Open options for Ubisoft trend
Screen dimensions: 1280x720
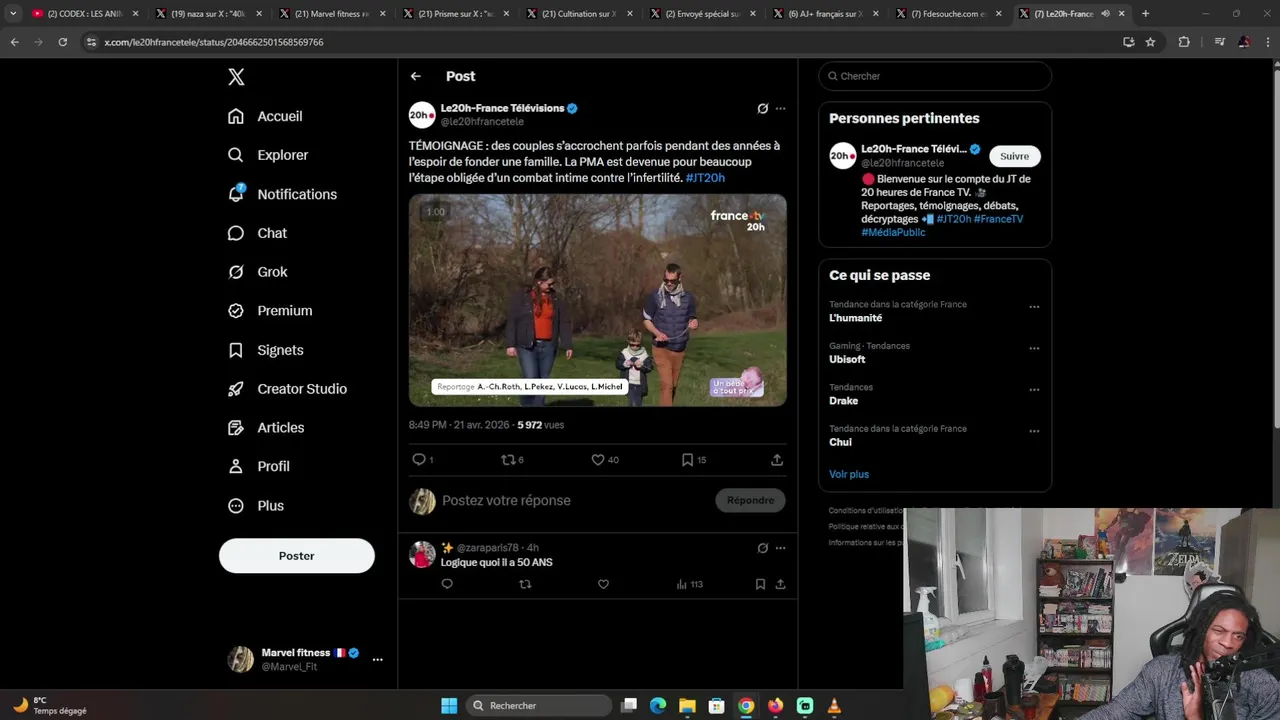tap(1034, 349)
